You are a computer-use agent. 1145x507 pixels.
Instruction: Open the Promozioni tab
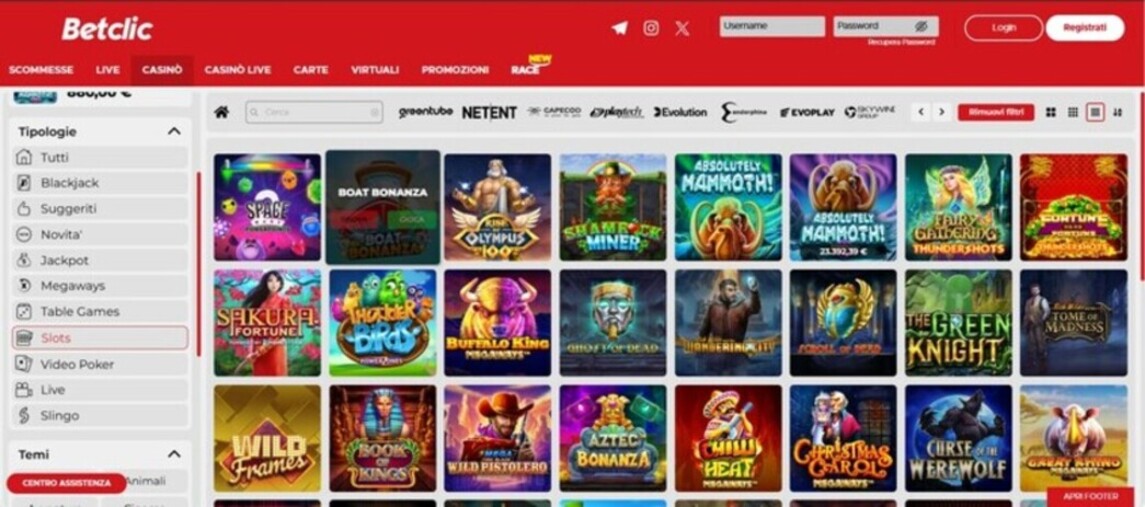(x=455, y=70)
